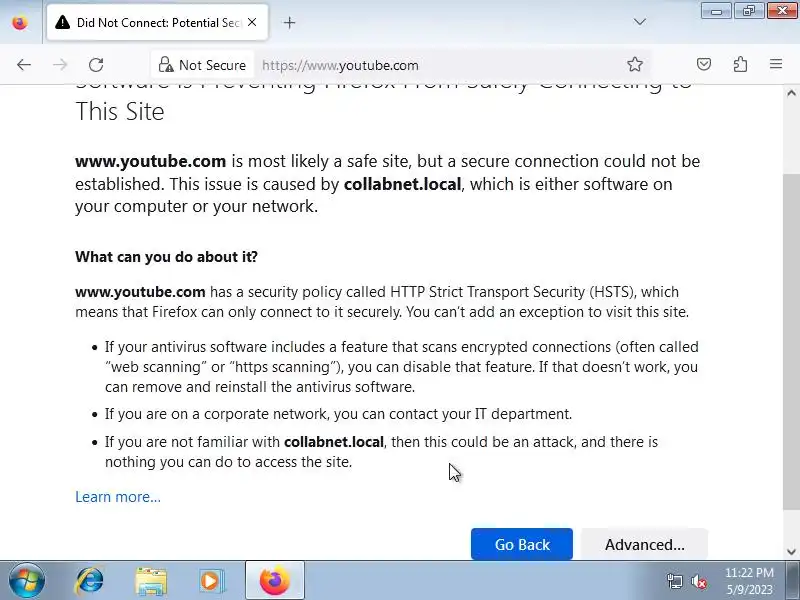Viewport: 800px width, 600px height.
Task: Open the Learn more link
Action: [118, 497]
